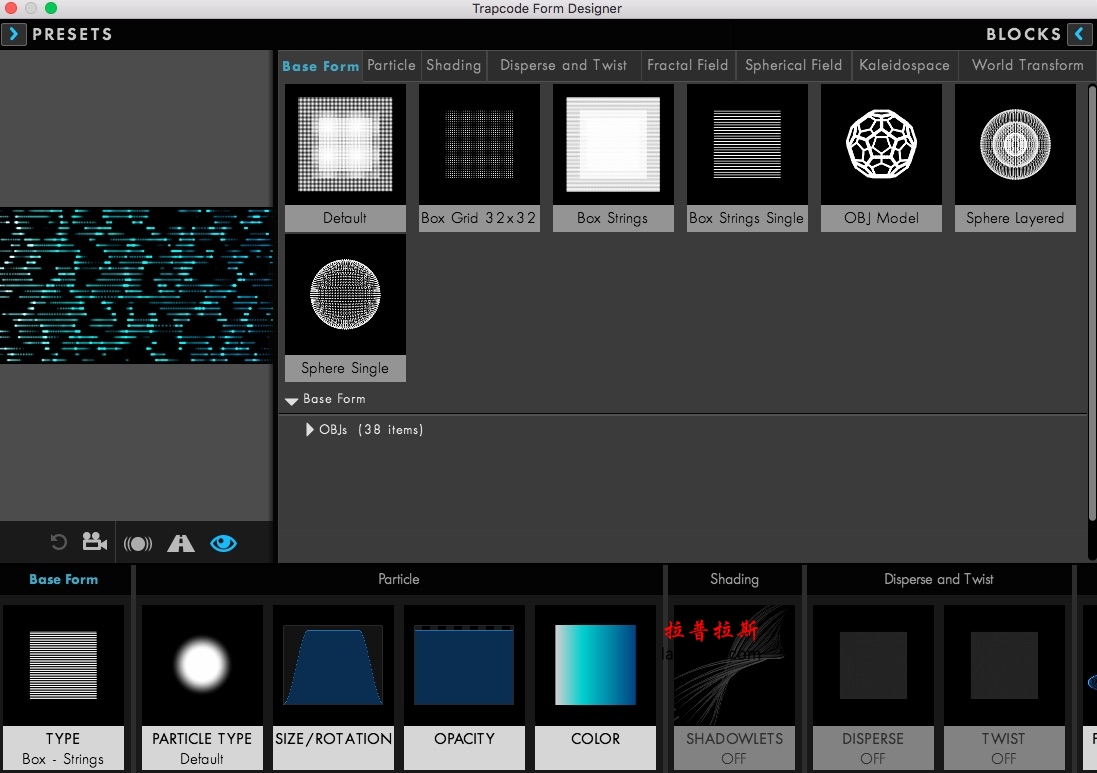Open the Disperse and Twist tab

563,65
